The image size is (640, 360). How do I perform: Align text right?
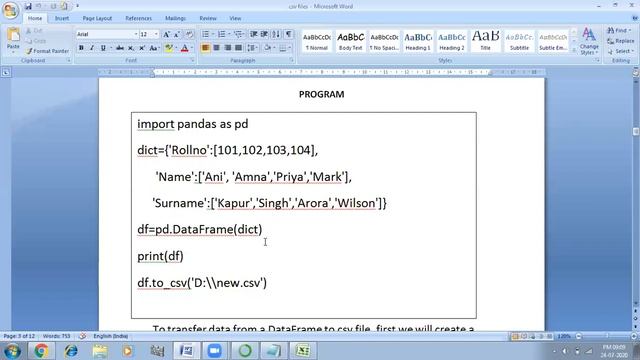tap(228, 48)
